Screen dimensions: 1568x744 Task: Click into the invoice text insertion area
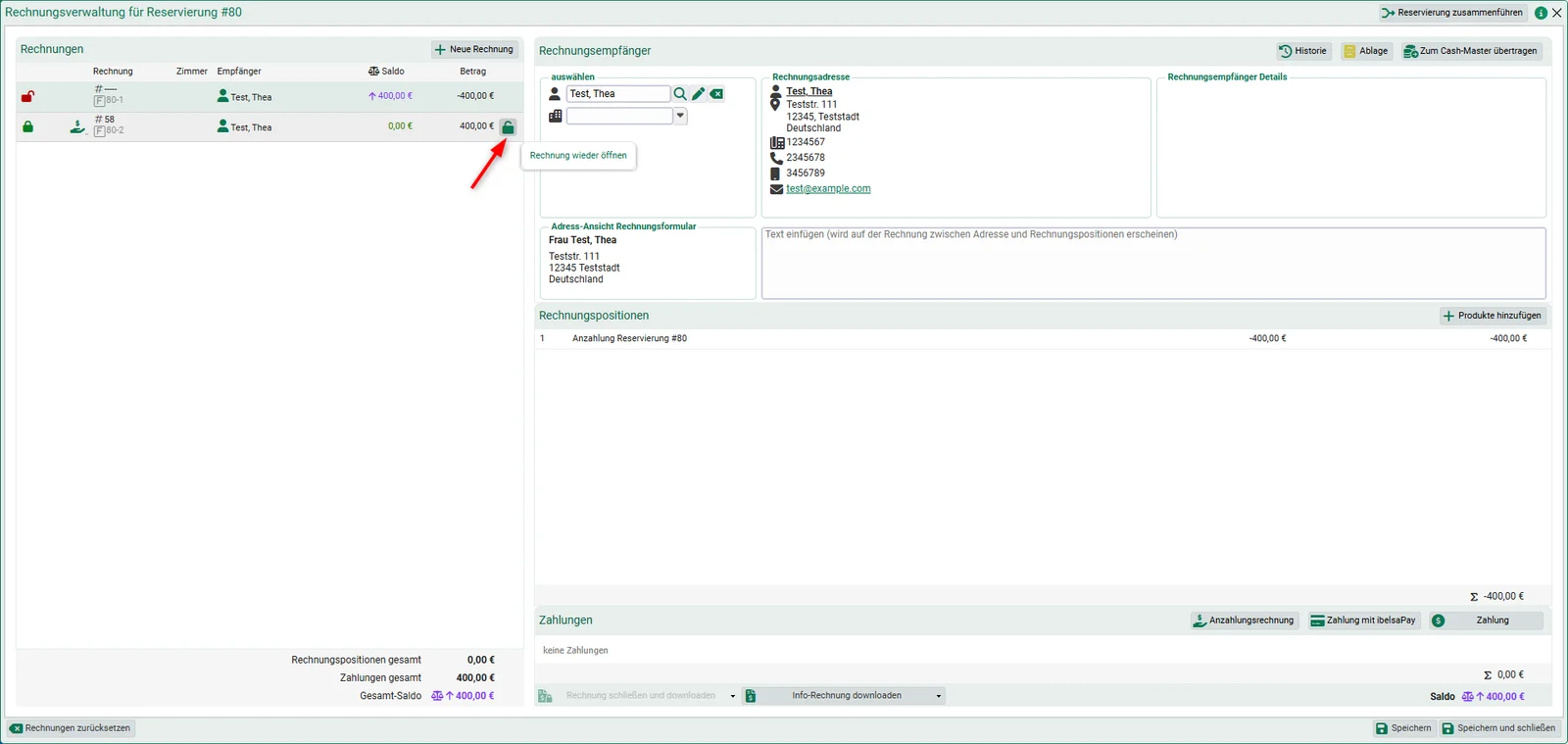(1153, 264)
